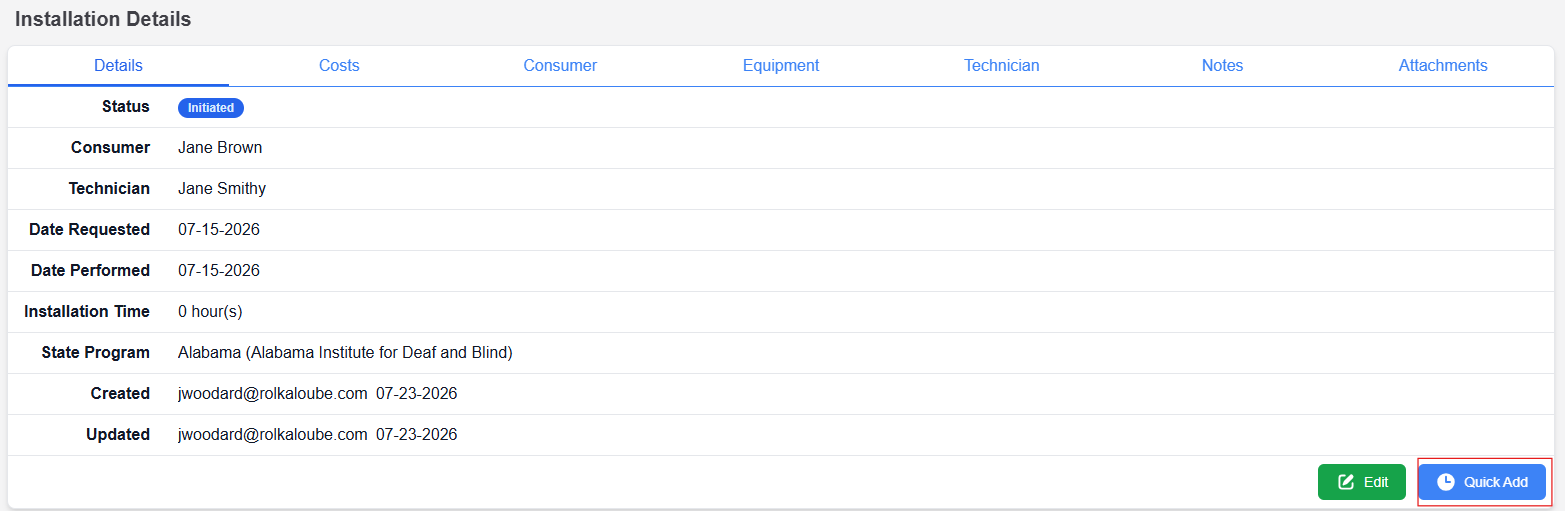Click the Date Performed value 07-15-2026
The image size is (1565, 511).
[219, 271]
